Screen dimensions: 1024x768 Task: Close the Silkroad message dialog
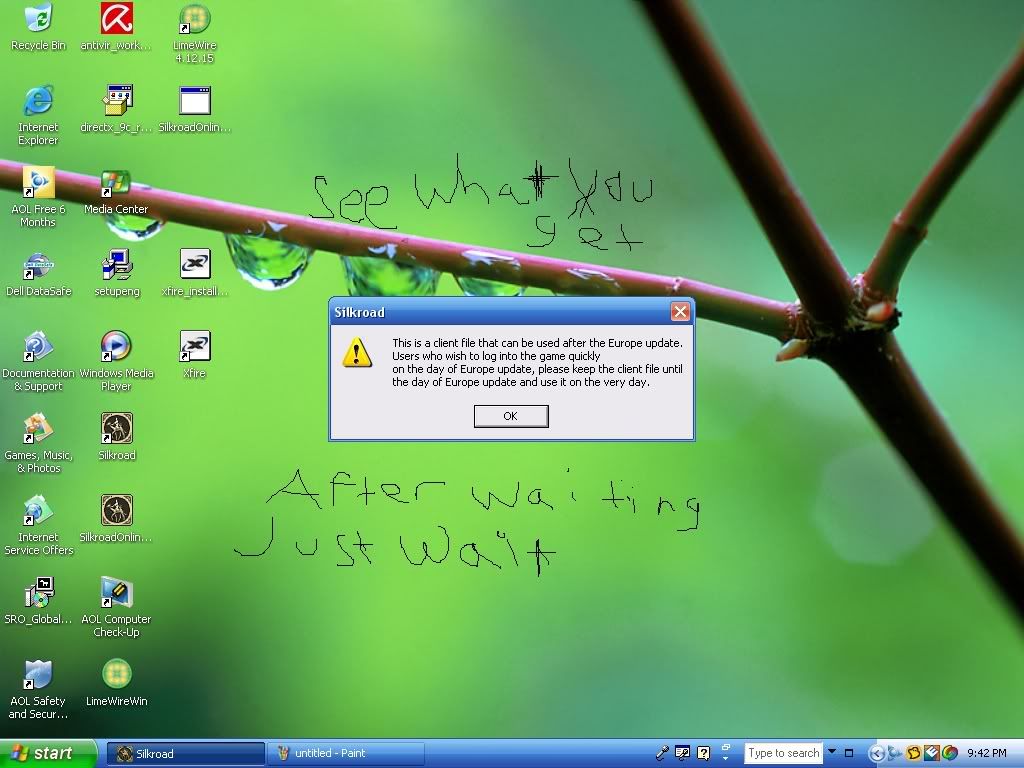pyautogui.click(x=680, y=312)
